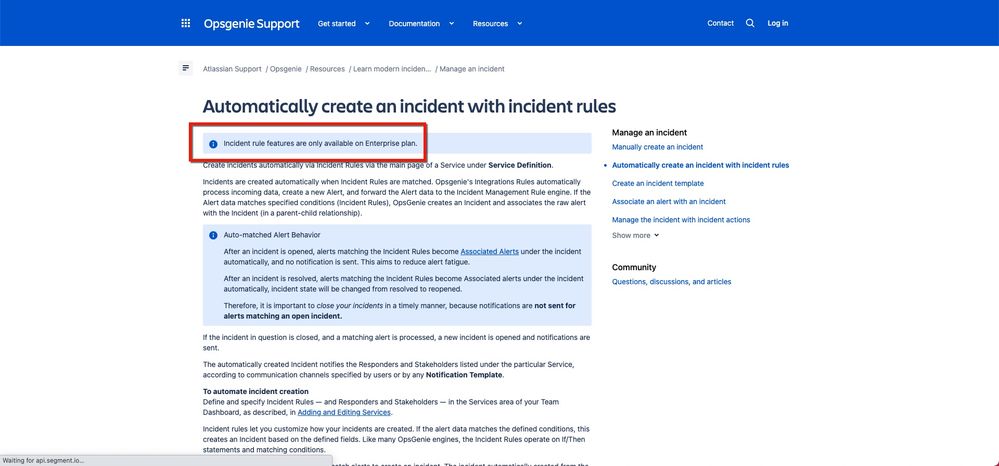Expand the Documentation menu
999x466 pixels.
click(421, 24)
